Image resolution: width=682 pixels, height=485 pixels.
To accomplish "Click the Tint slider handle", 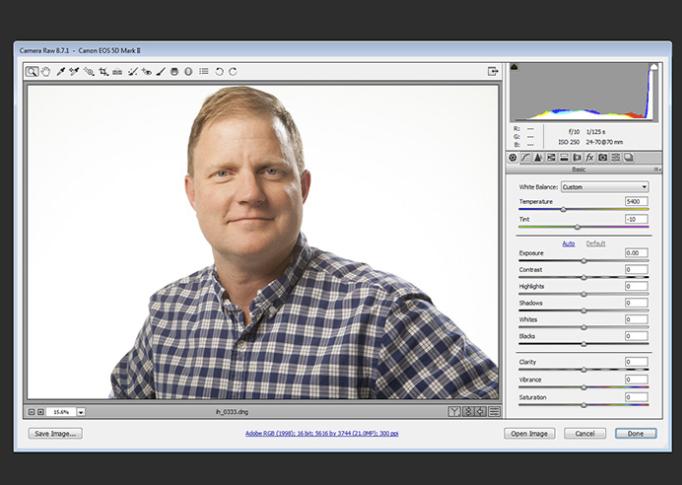I will tap(577, 227).
